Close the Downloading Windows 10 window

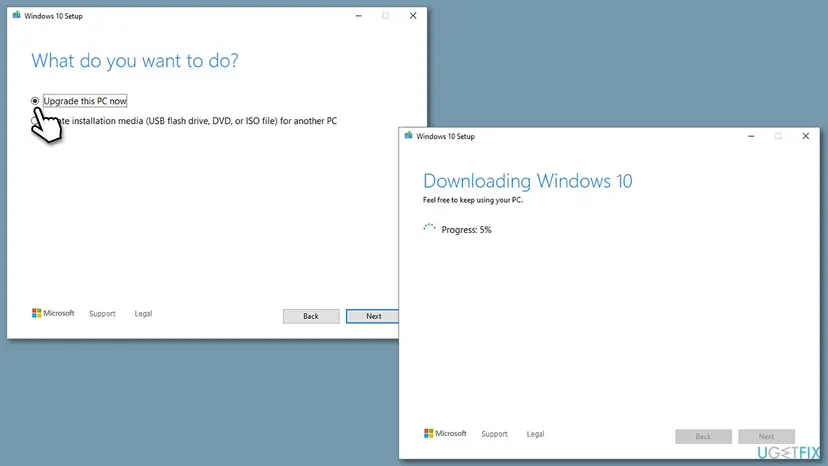pos(805,136)
